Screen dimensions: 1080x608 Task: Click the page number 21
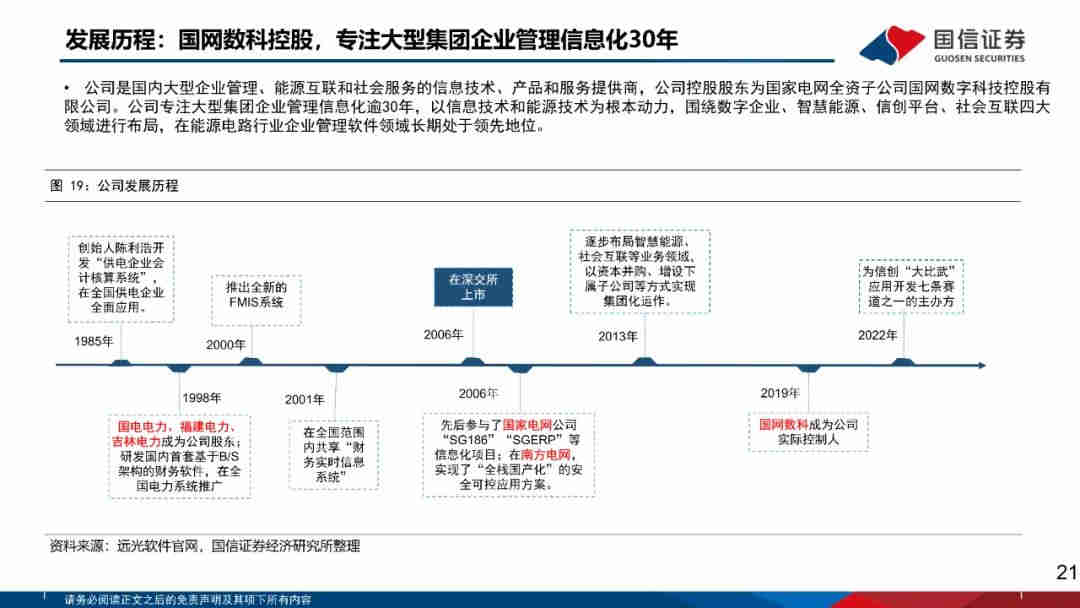point(1064,573)
